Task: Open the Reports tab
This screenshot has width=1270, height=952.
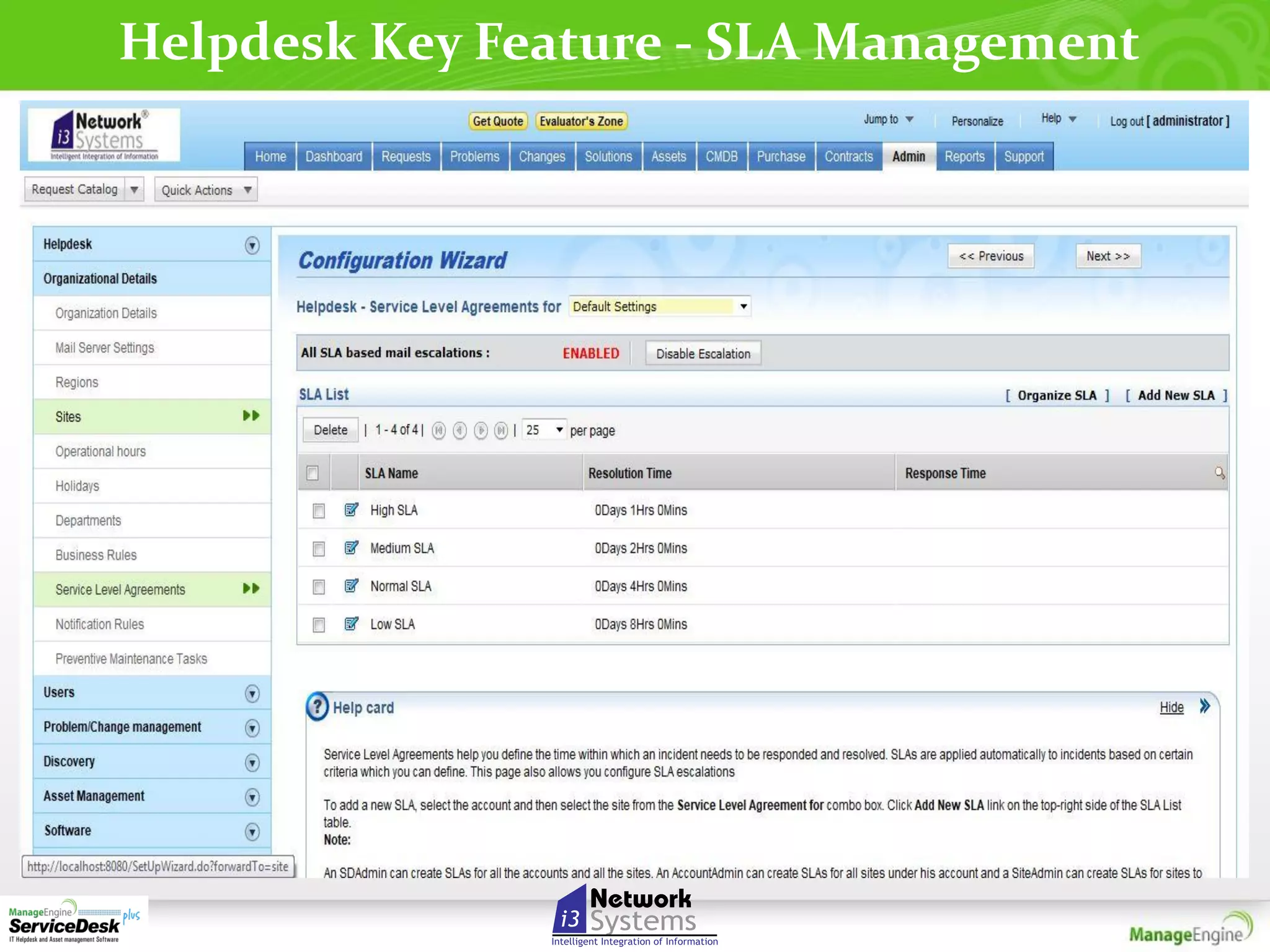Action: click(965, 156)
